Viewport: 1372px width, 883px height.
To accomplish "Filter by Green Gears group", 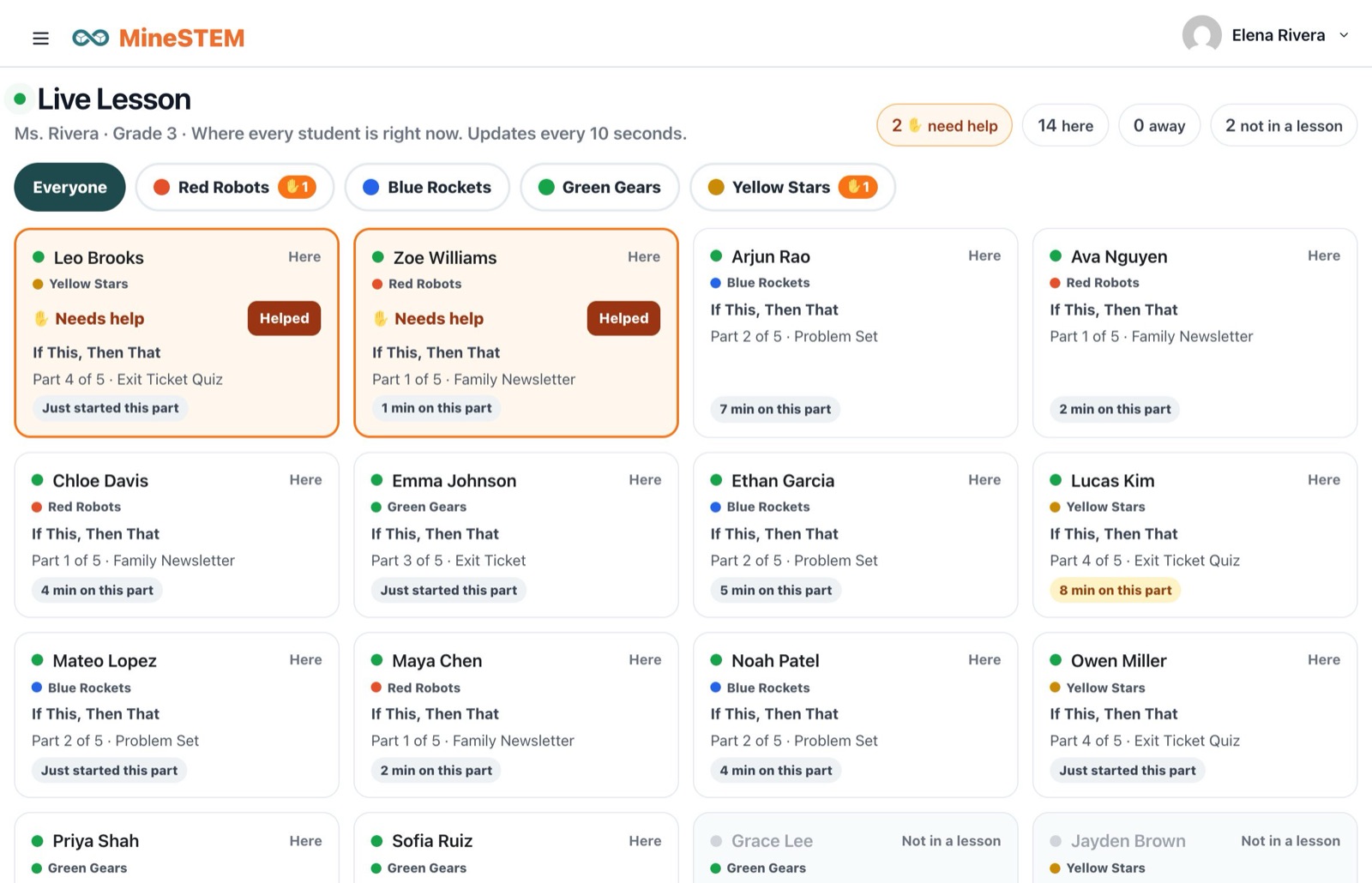I will [599, 187].
